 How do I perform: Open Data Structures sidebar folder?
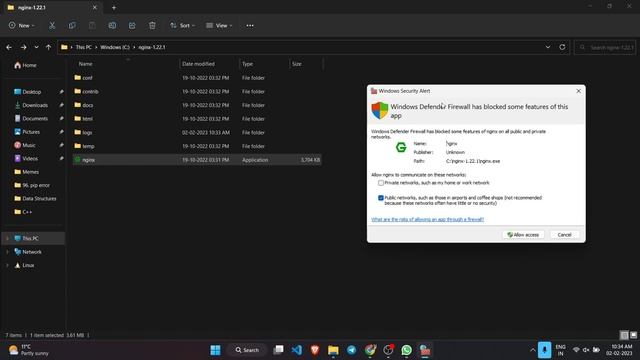click(x=35, y=198)
